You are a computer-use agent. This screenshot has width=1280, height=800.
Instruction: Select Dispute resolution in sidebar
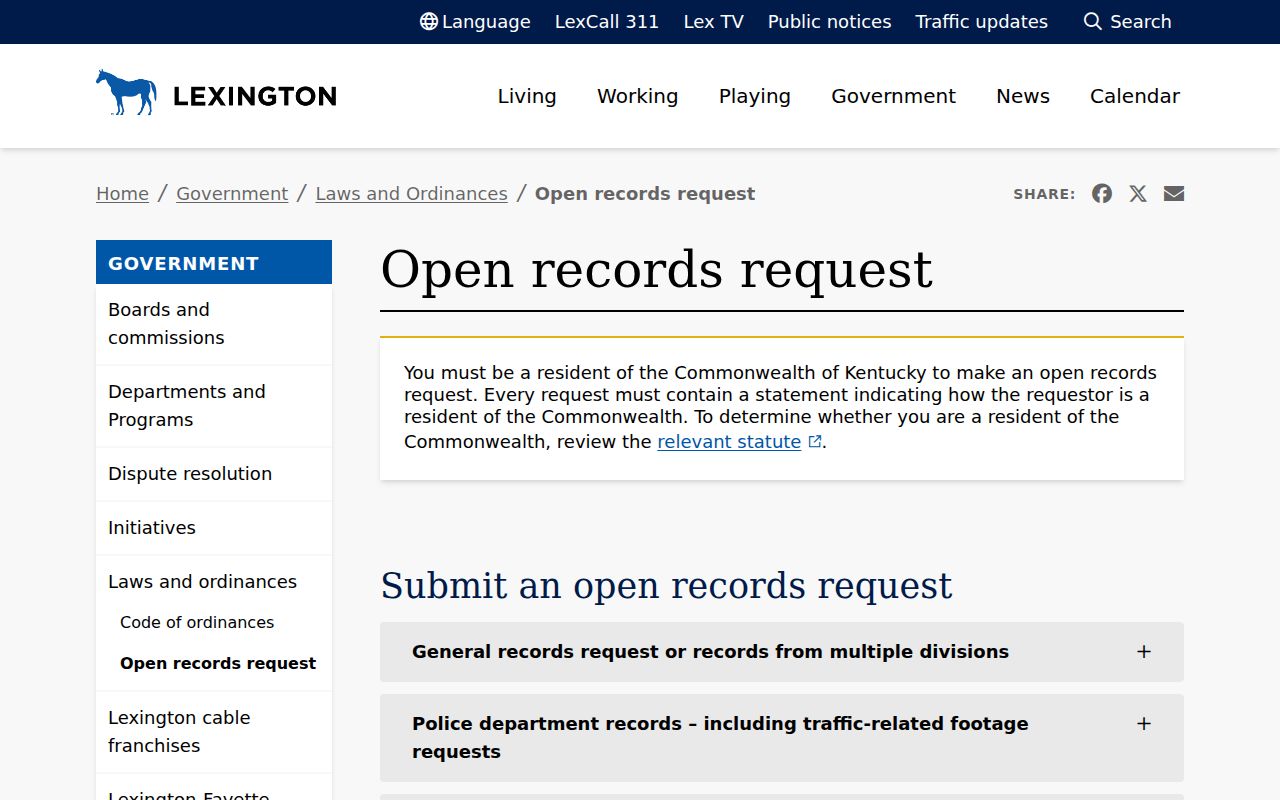point(214,474)
